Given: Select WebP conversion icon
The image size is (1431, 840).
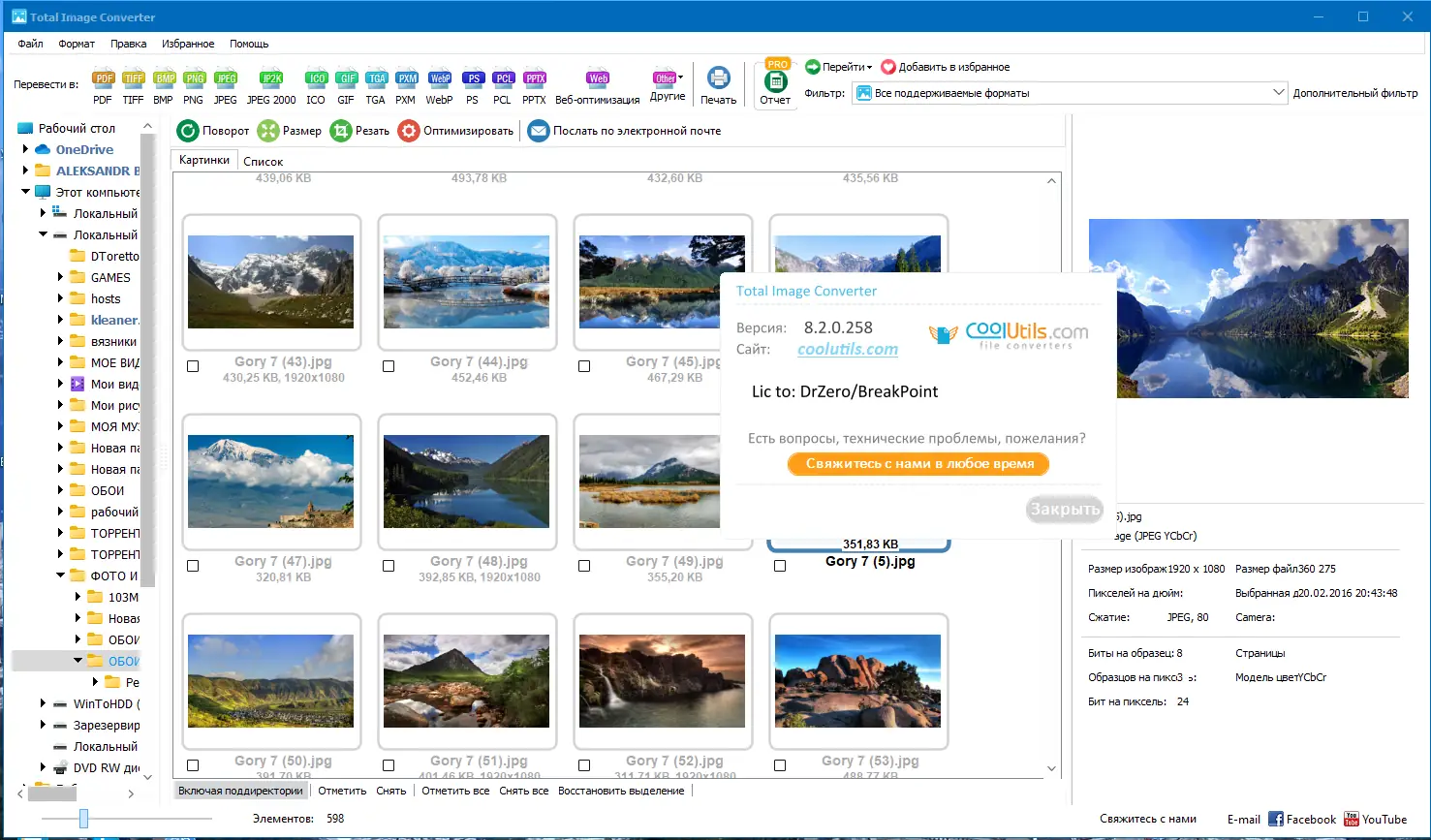Looking at the screenshot, I should tap(439, 85).
